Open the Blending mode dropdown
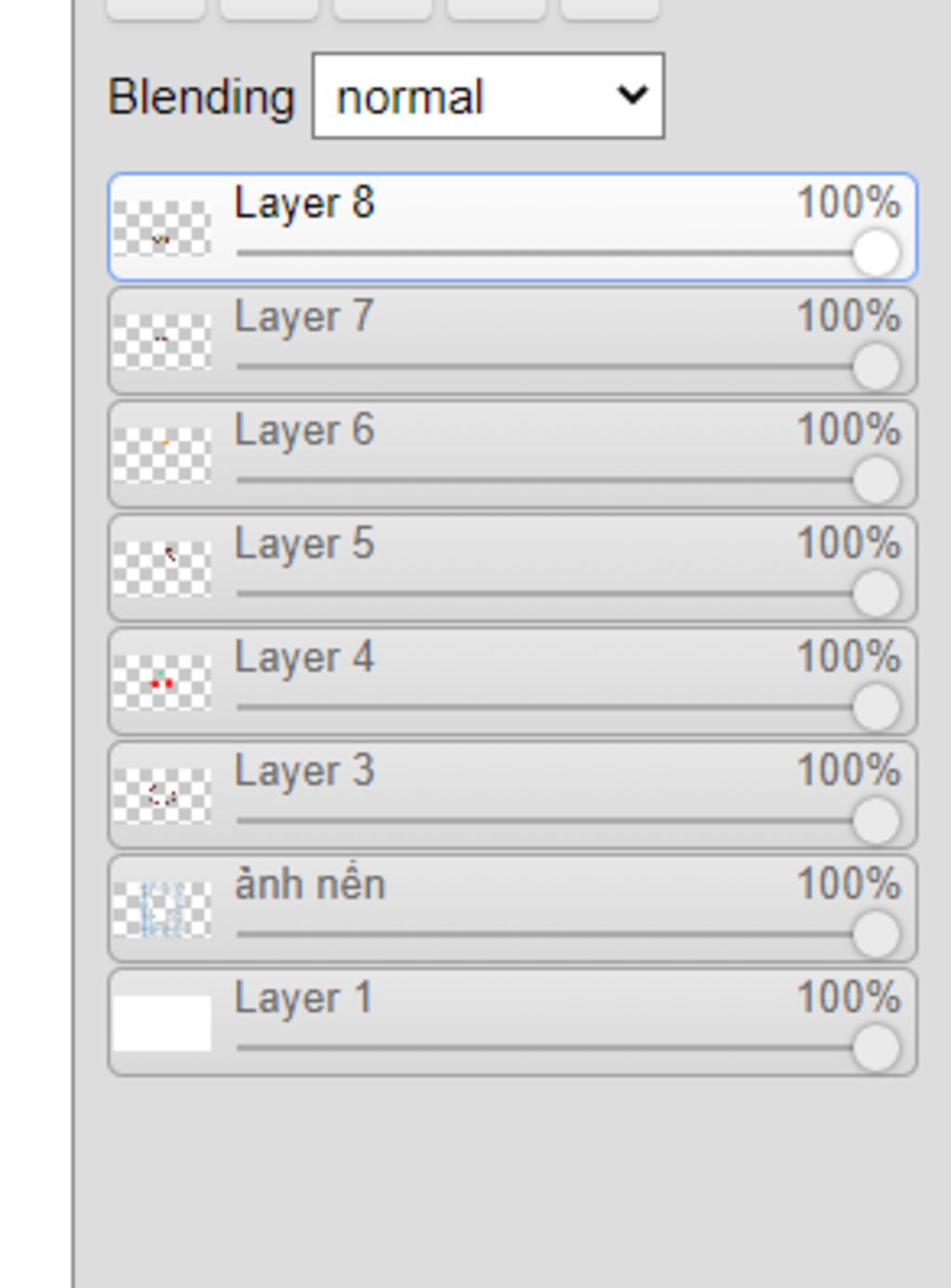 pos(488,96)
